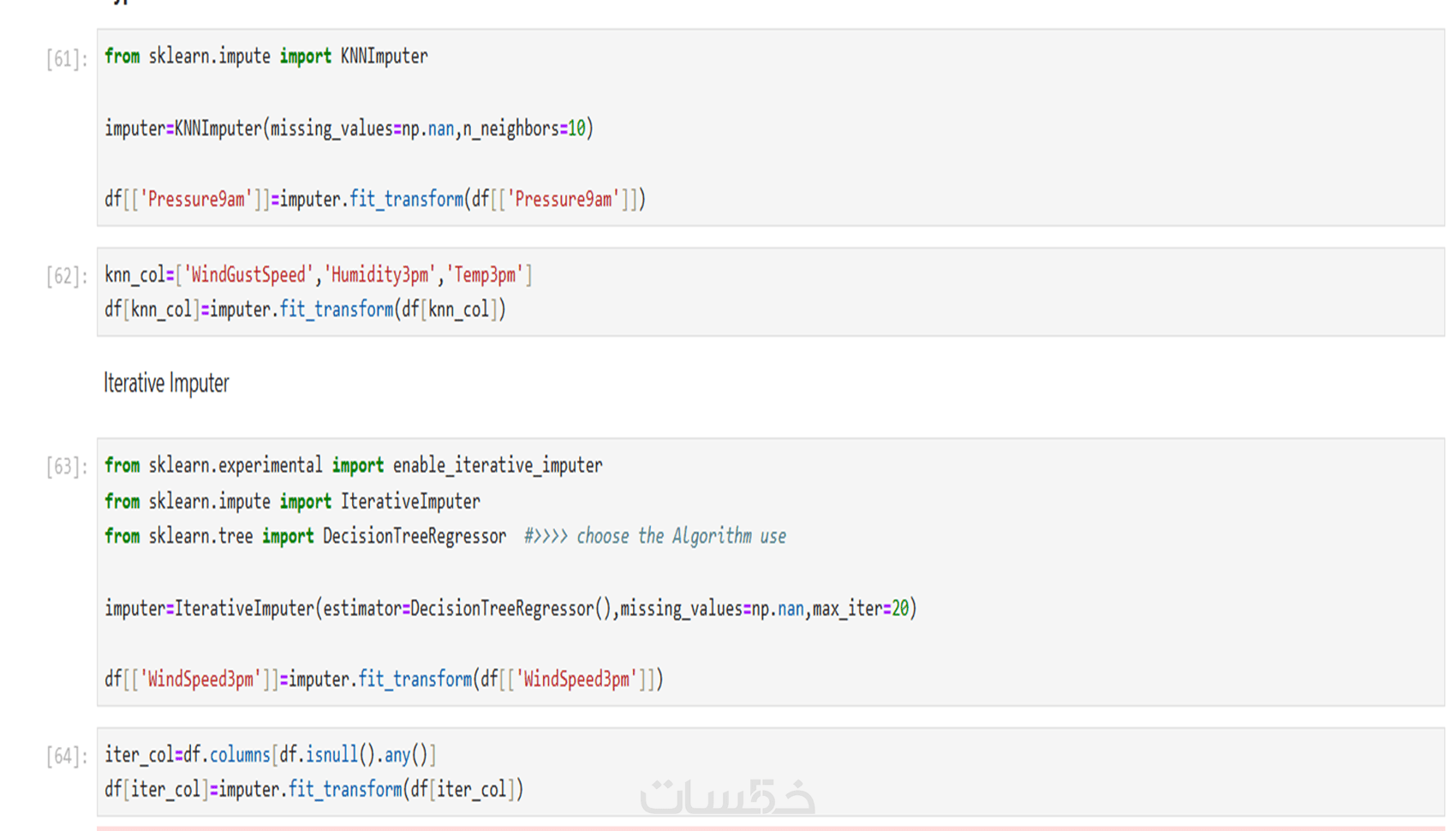Select the Iterative Imputer markdown heading
This screenshot has width=1456, height=831.
166,383
